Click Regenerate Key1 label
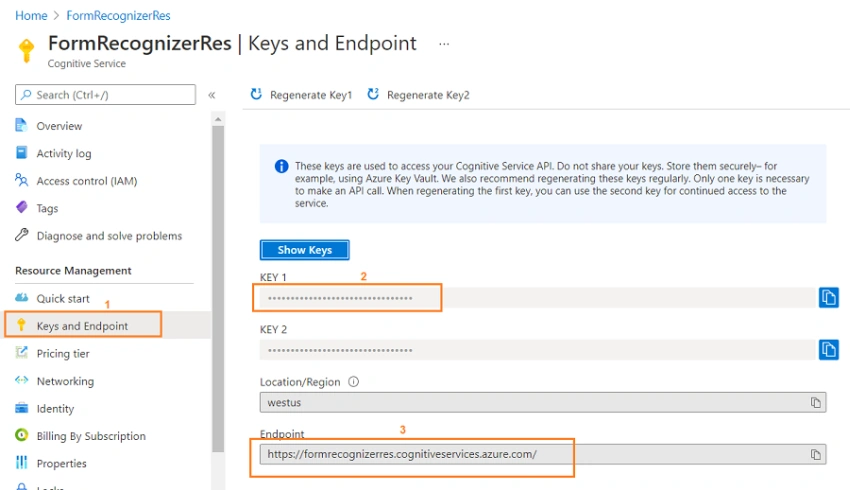The width and height of the screenshot is (850, 490). coord(311,95)
